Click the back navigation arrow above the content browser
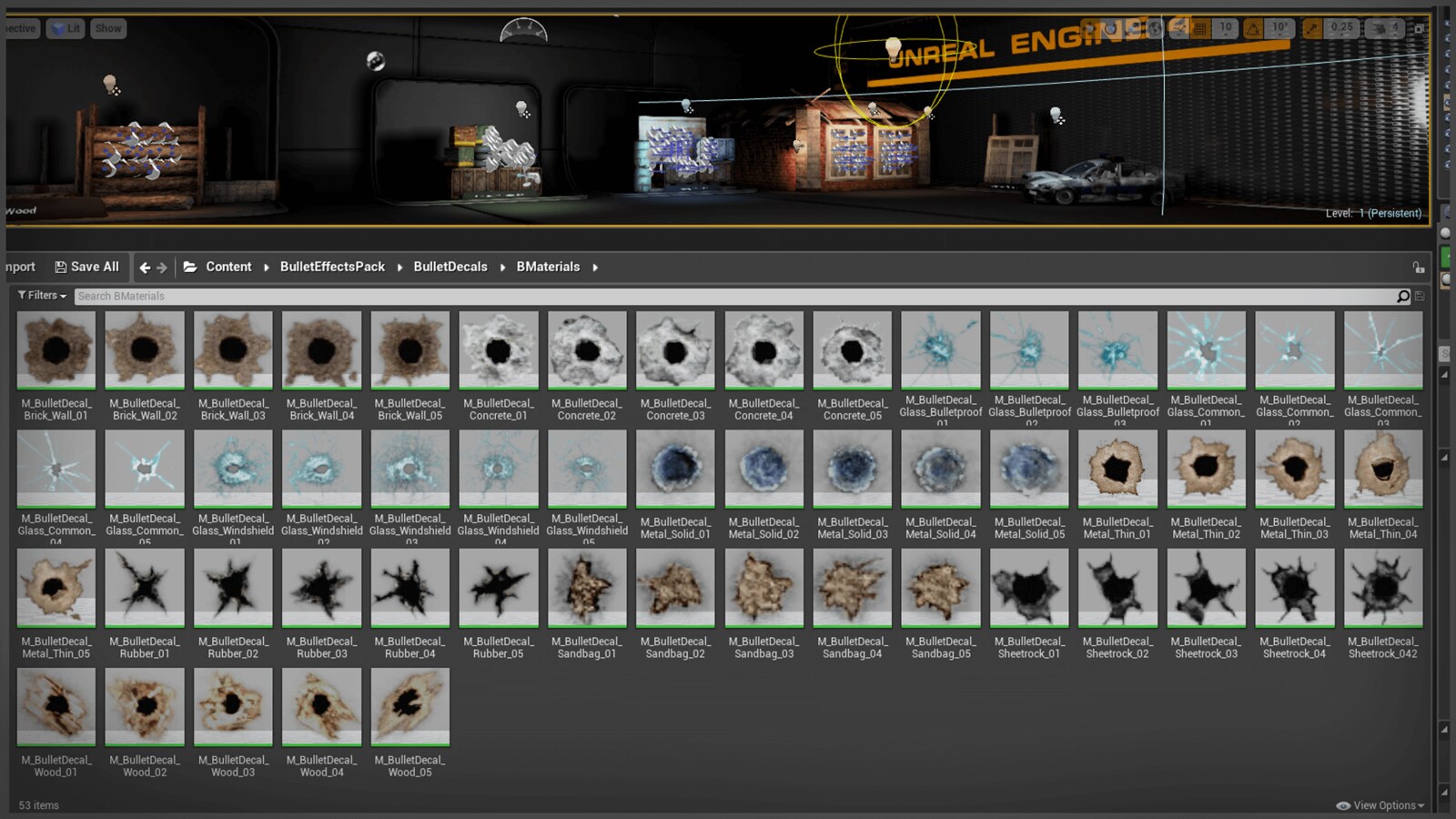Screen dimensions: 1456x819 146,267
